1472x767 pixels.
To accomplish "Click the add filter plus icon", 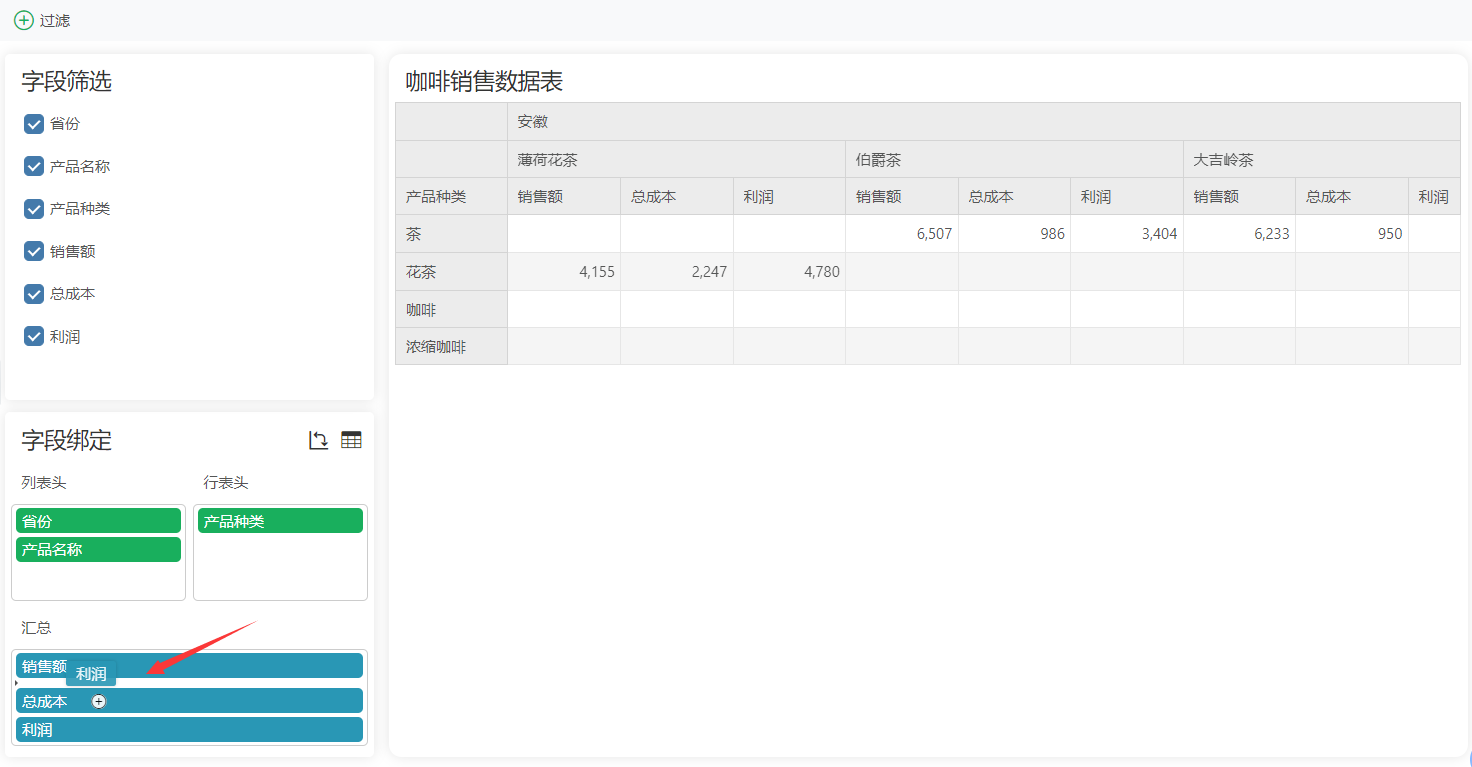I will click(24, 20).
